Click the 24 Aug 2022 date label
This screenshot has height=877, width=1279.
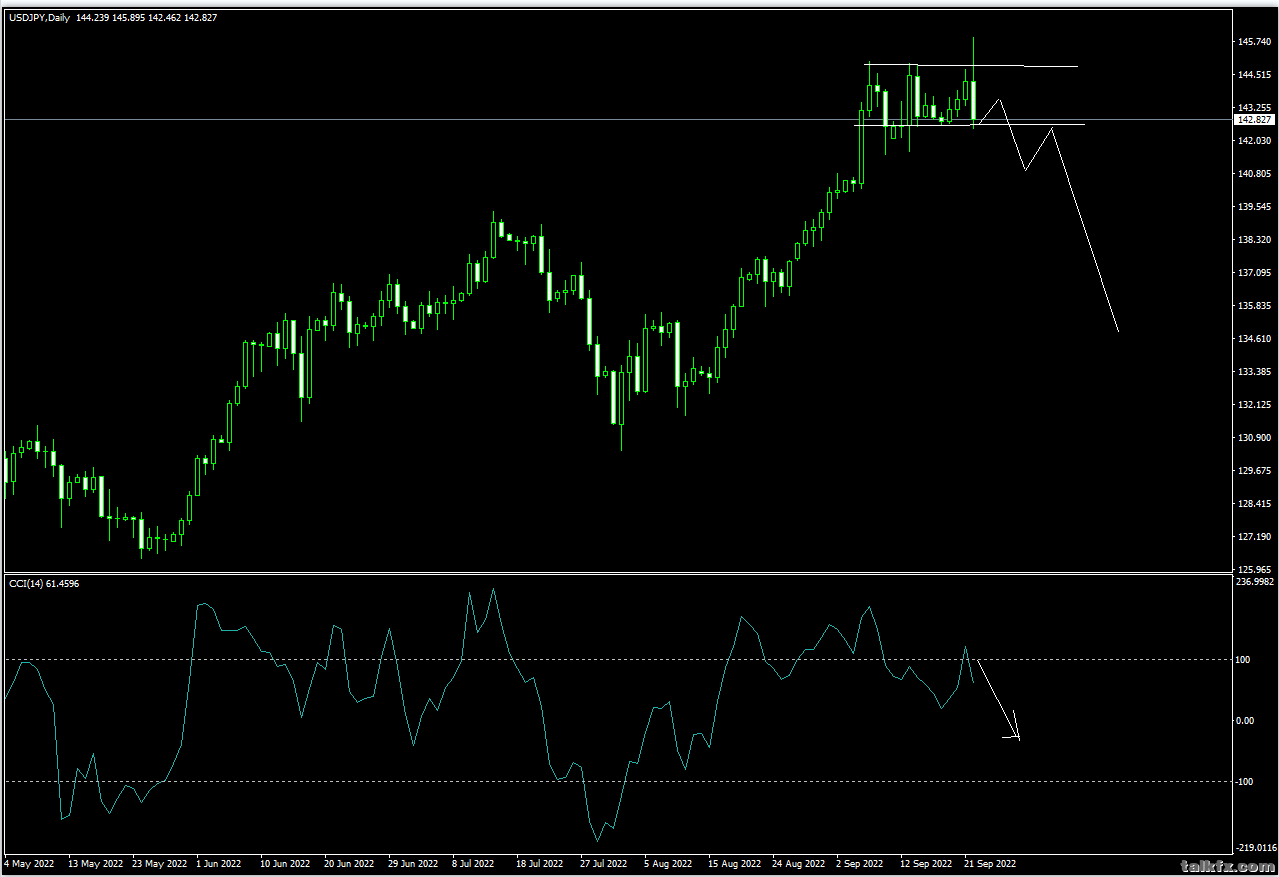click(799, 863)
